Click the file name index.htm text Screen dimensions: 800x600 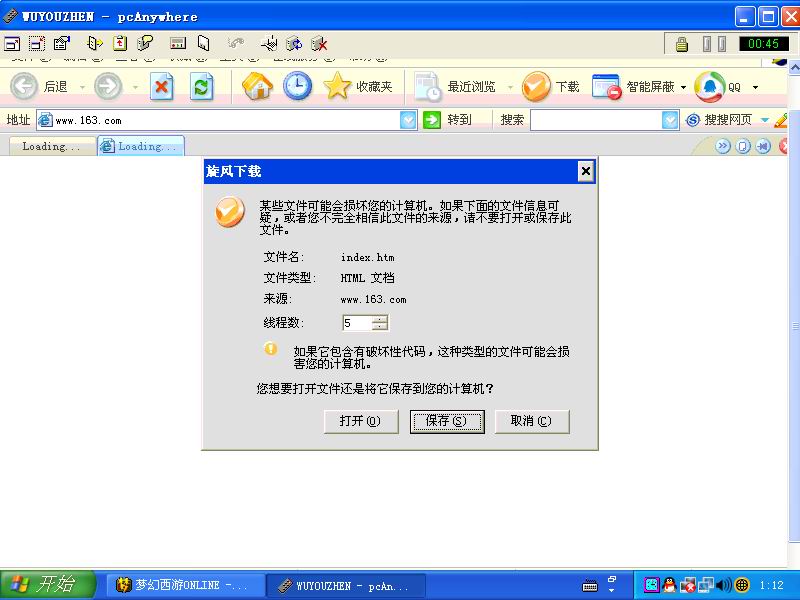[x=367, y=257]
